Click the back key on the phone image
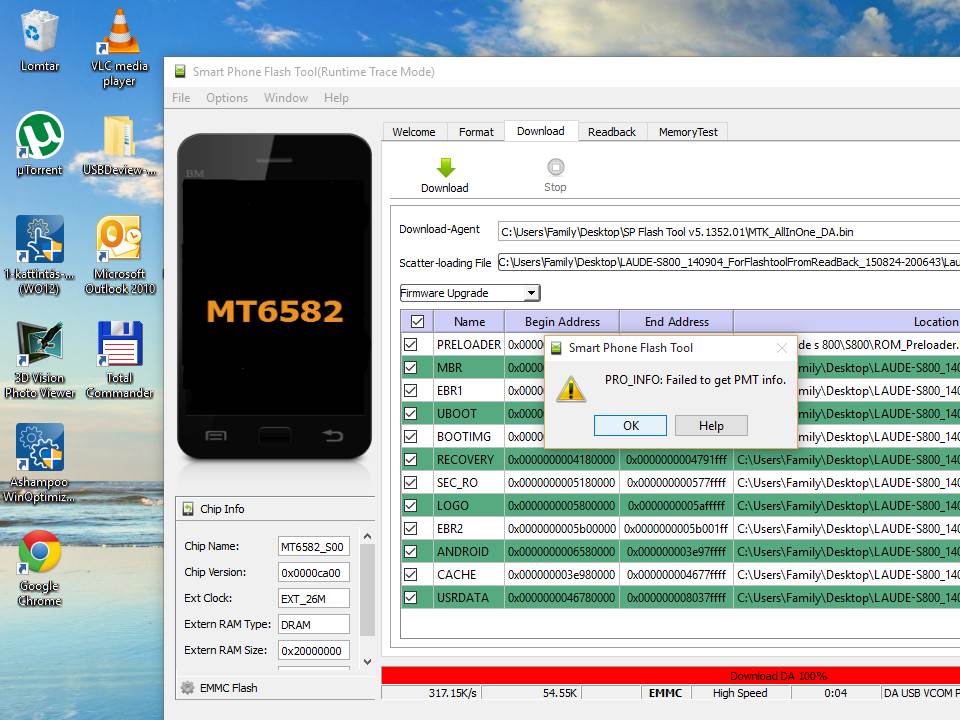The image size is (960, 720). click(333, 435)
